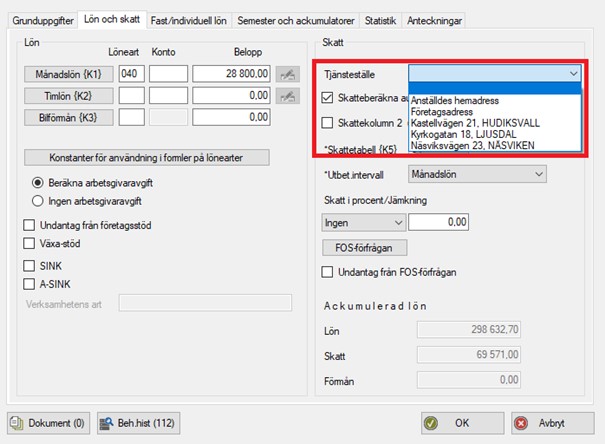This screenshot has height=444, width=605.
Task: Select Ingen arbetsgivaravgift radio option
Action: (39, 200)
